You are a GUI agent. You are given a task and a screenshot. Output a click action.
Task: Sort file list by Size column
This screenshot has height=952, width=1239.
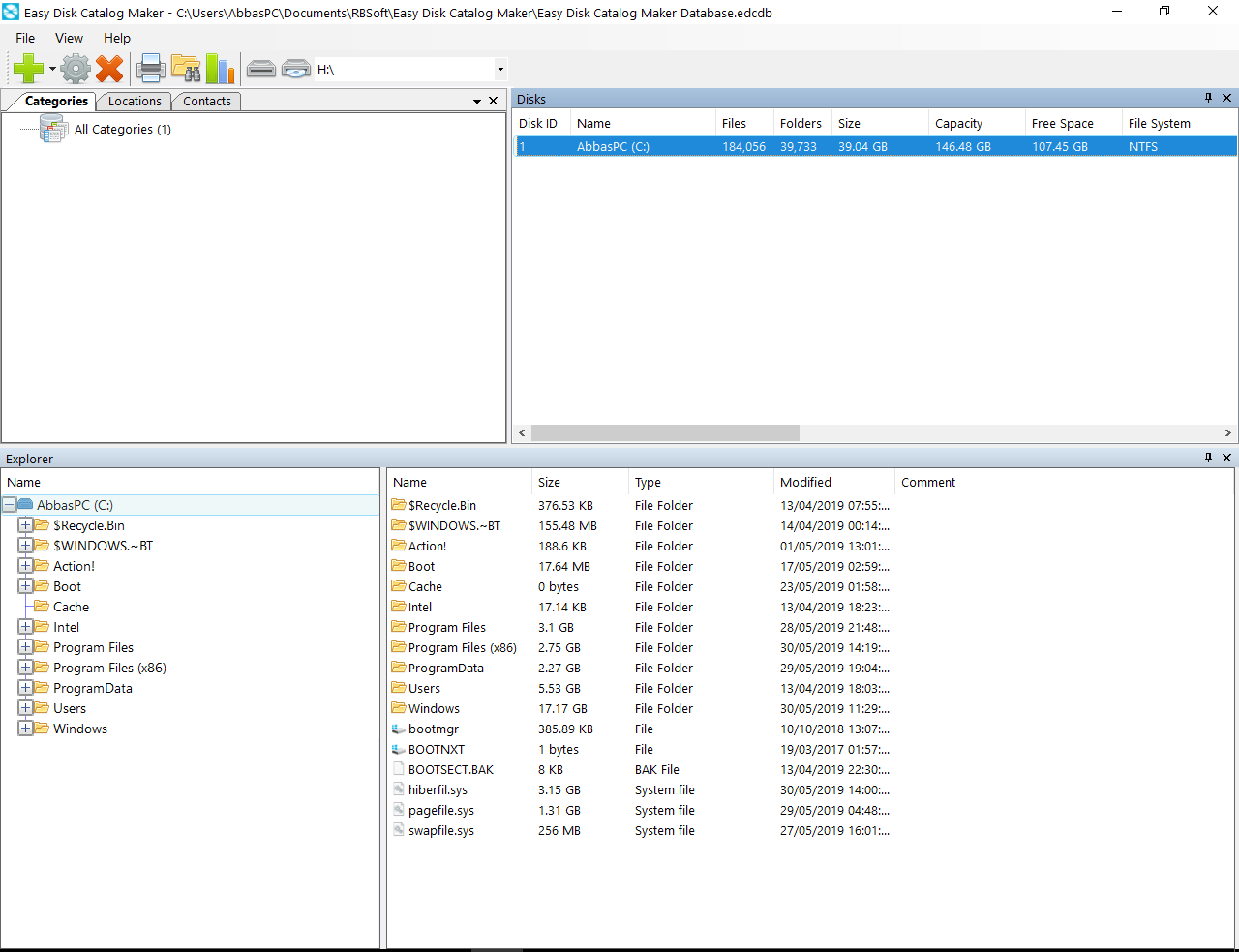pos(580,482)
